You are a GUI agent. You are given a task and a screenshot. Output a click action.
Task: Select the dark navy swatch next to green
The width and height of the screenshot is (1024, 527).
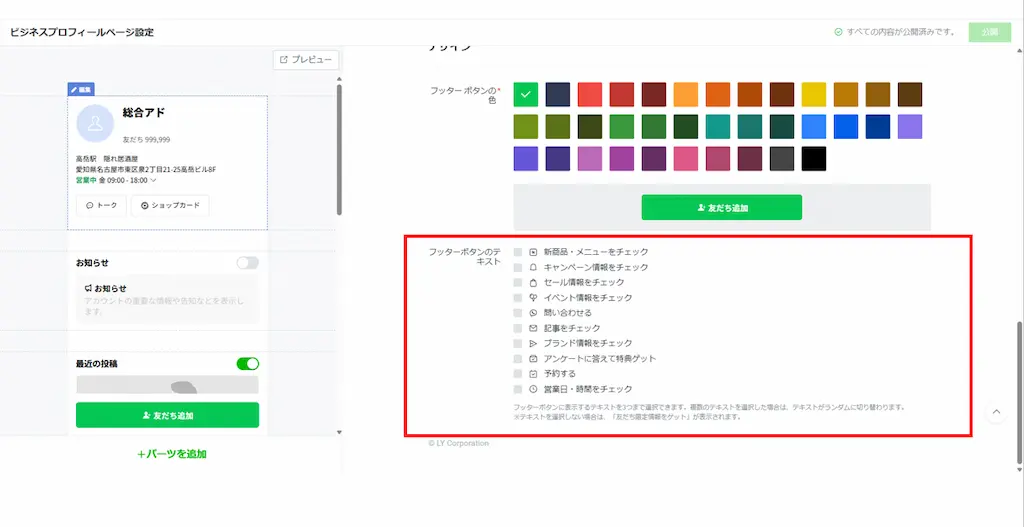(x=558, y=94)
